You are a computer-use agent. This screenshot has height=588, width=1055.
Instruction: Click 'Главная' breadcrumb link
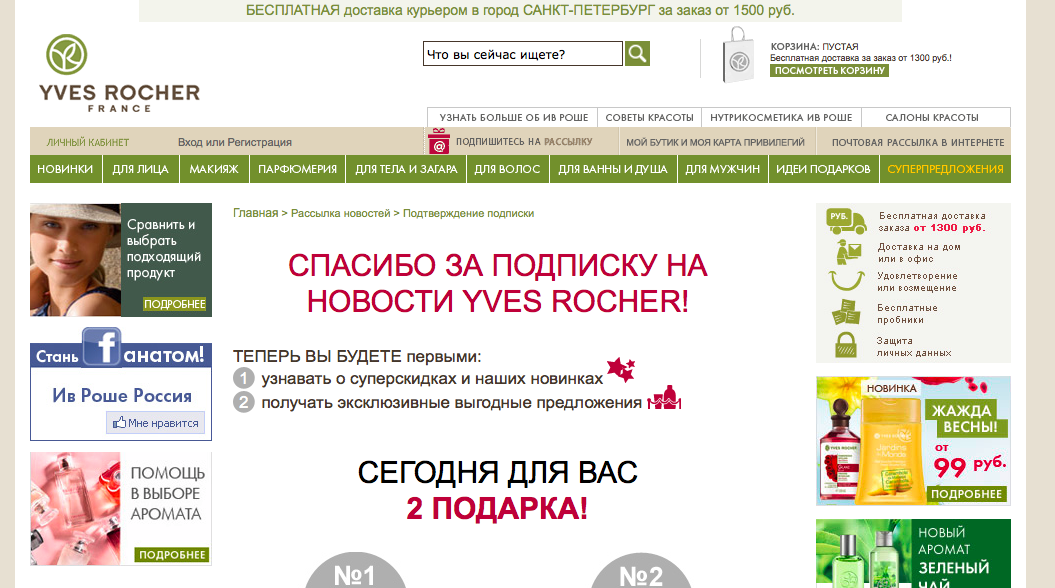tap(256, 213)
